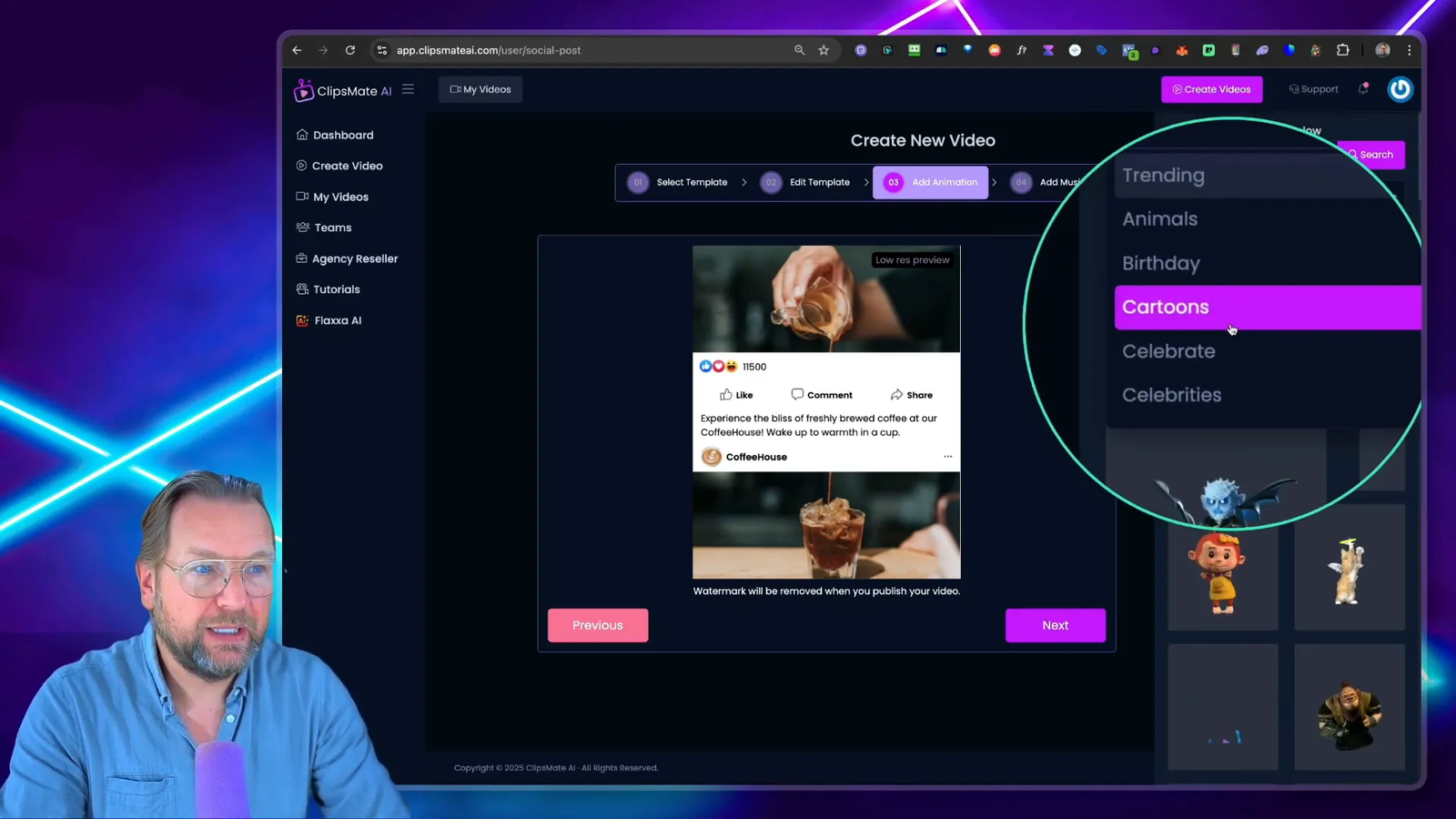
Task: Click the browser back arrow
Action: click(x=297, y=50)
